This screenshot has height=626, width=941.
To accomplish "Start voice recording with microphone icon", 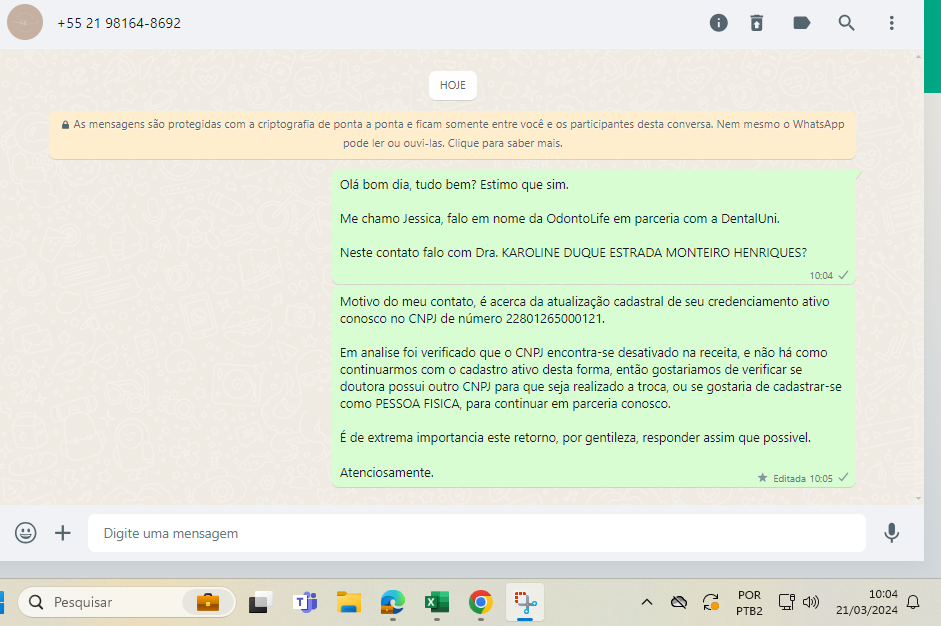I will coord(892,533).
